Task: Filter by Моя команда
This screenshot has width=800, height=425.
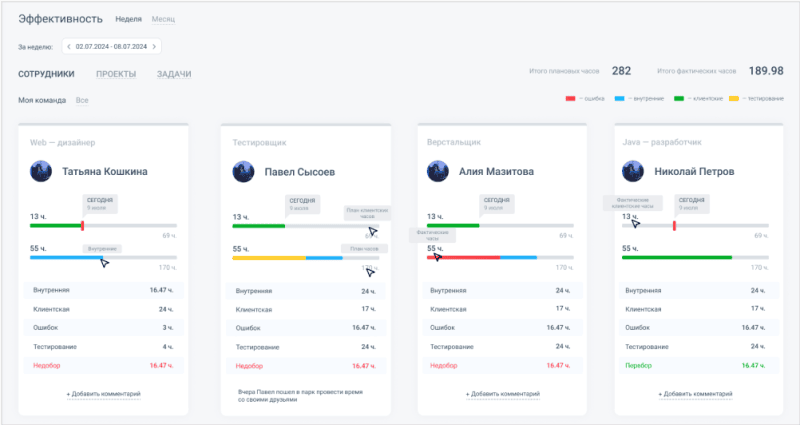Action: [x=42, y=100]
